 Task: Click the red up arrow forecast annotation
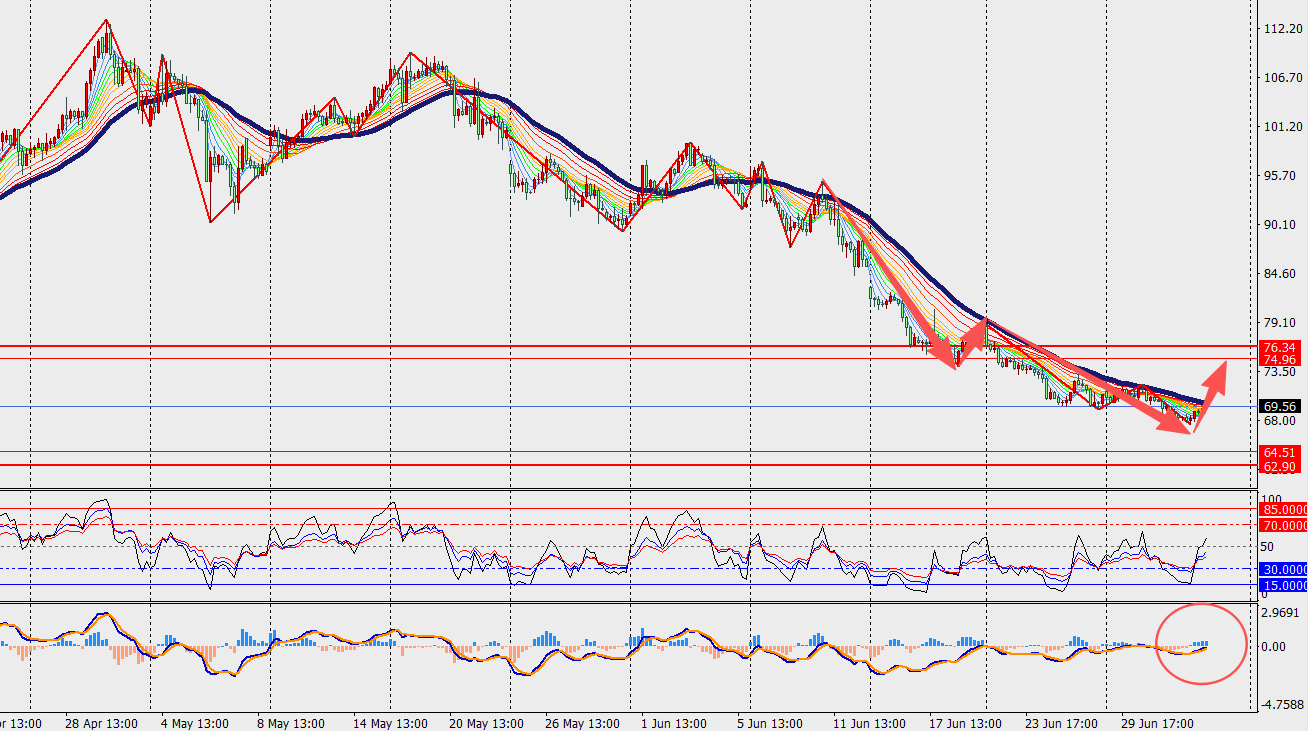1210,395
